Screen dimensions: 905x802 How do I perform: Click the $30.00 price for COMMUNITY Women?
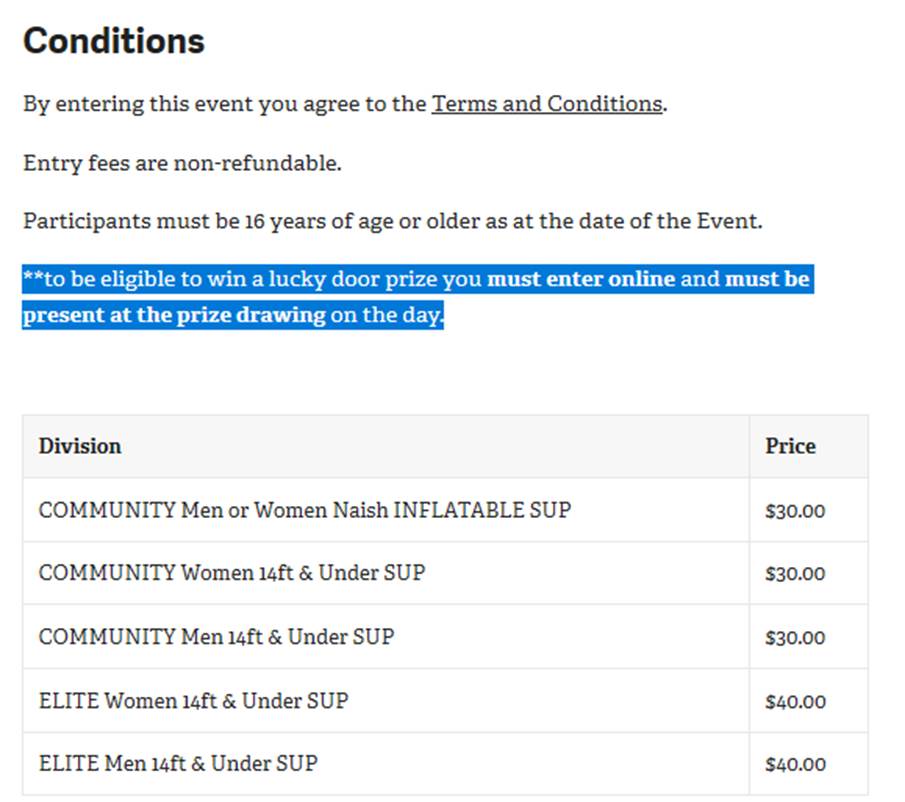795,574
